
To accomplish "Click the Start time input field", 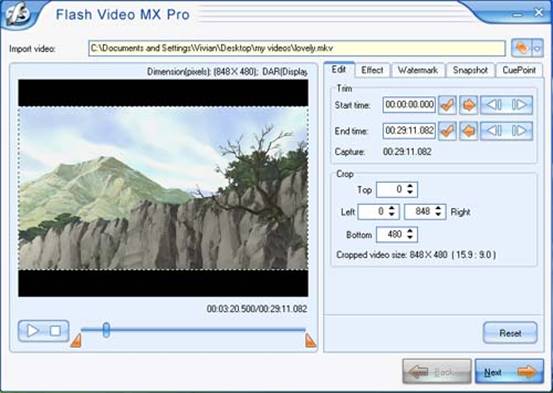I will coord(409,105).
